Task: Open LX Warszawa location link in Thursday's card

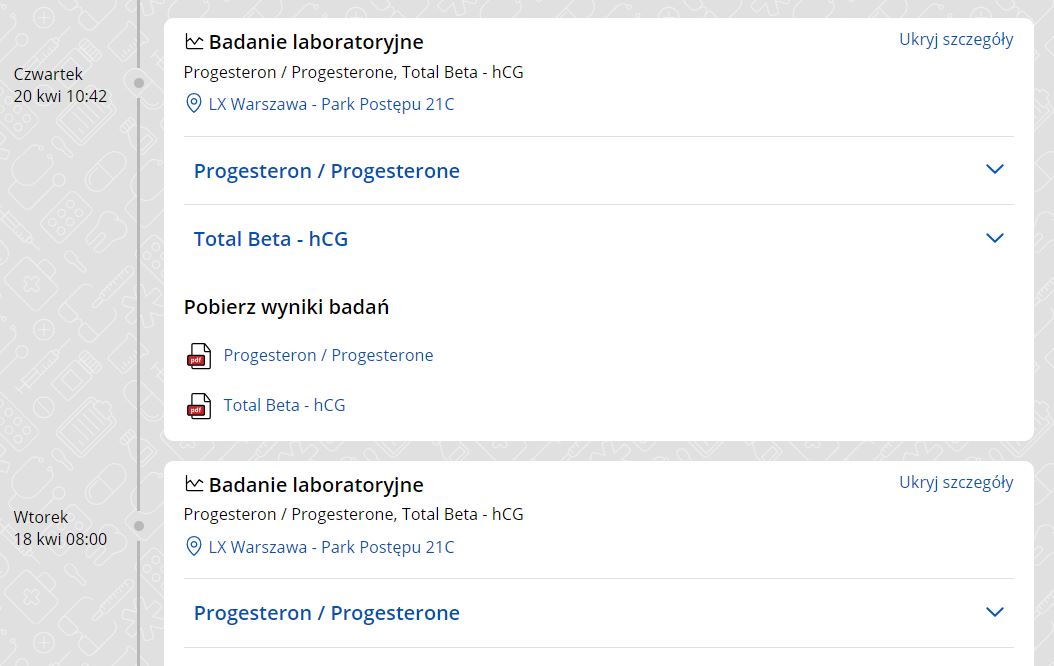Action: tap(331, 104)
